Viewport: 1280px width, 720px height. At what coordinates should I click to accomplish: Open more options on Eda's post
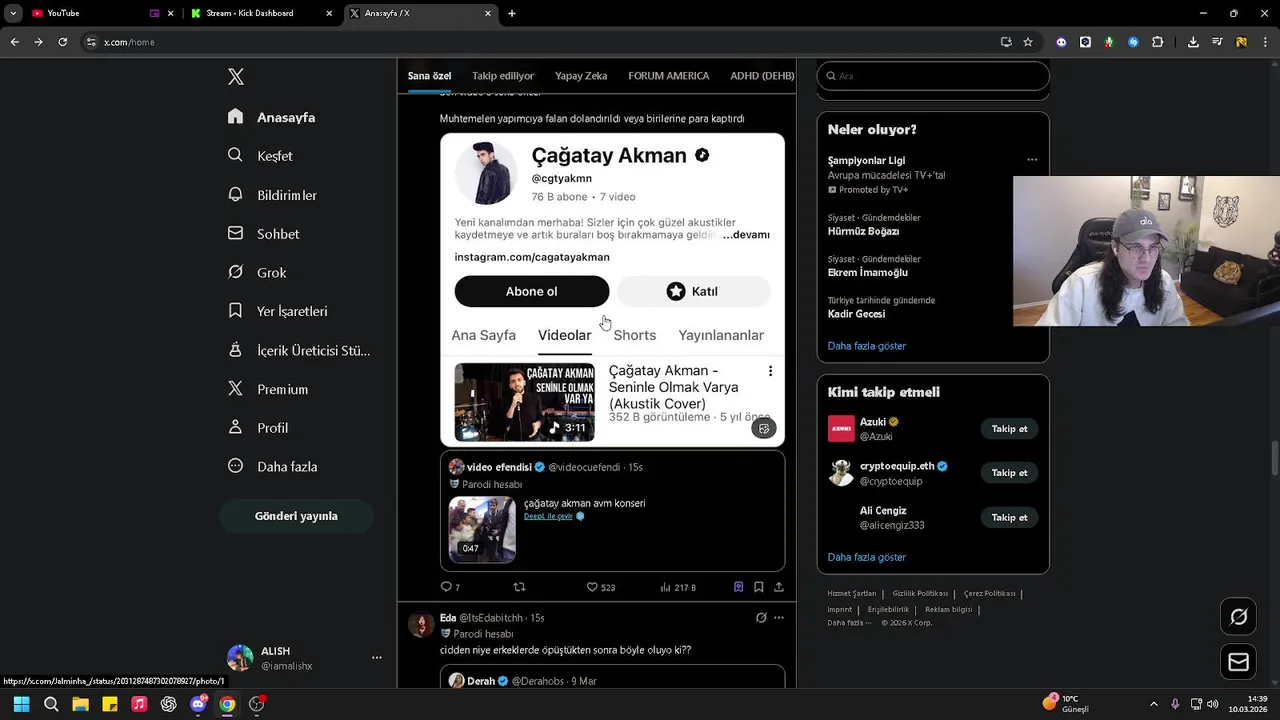[x=779, y=618]
